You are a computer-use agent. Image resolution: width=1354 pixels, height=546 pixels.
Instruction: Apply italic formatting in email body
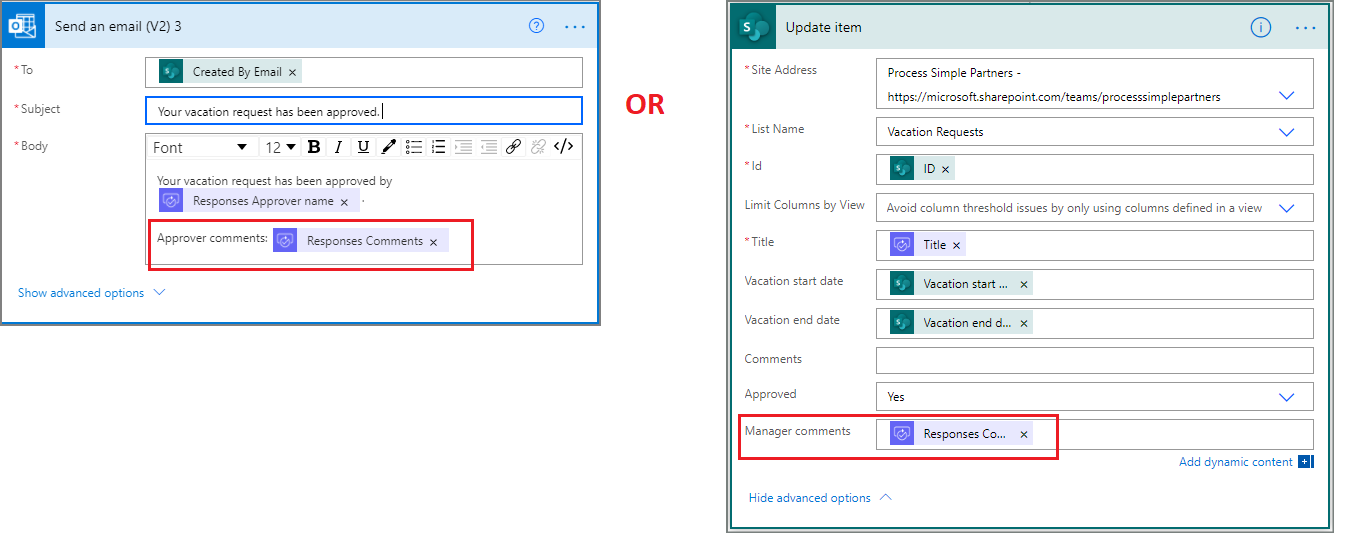pyautogui.click(x=338, y=147)
